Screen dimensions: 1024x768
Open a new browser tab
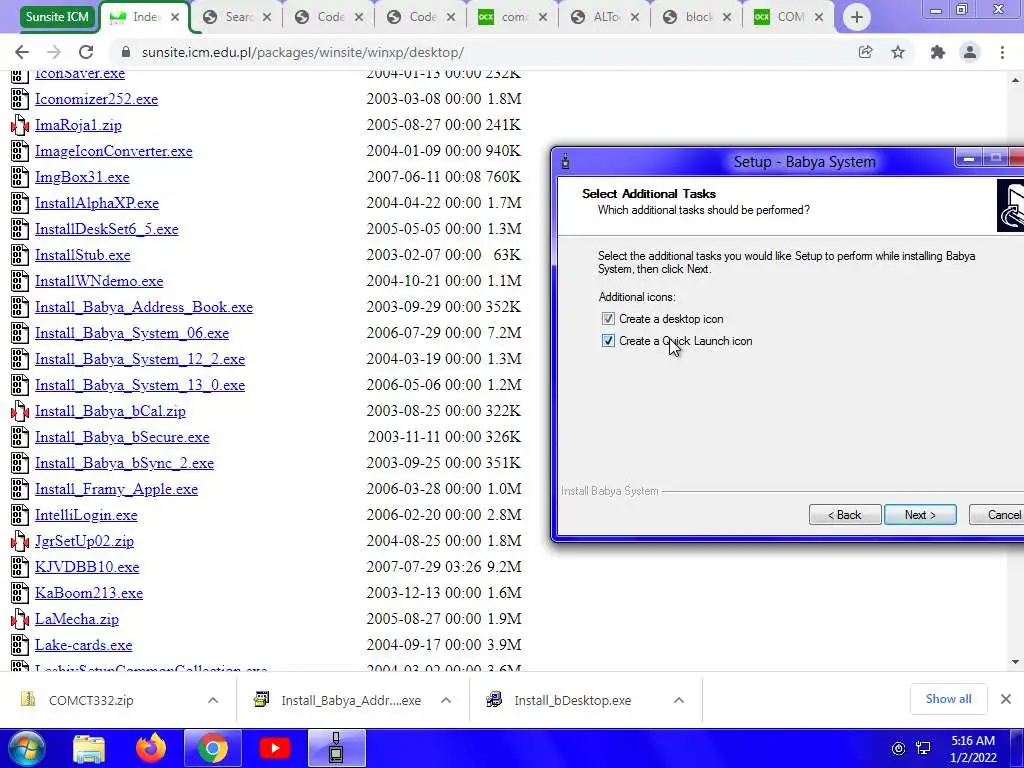point(856,17)
